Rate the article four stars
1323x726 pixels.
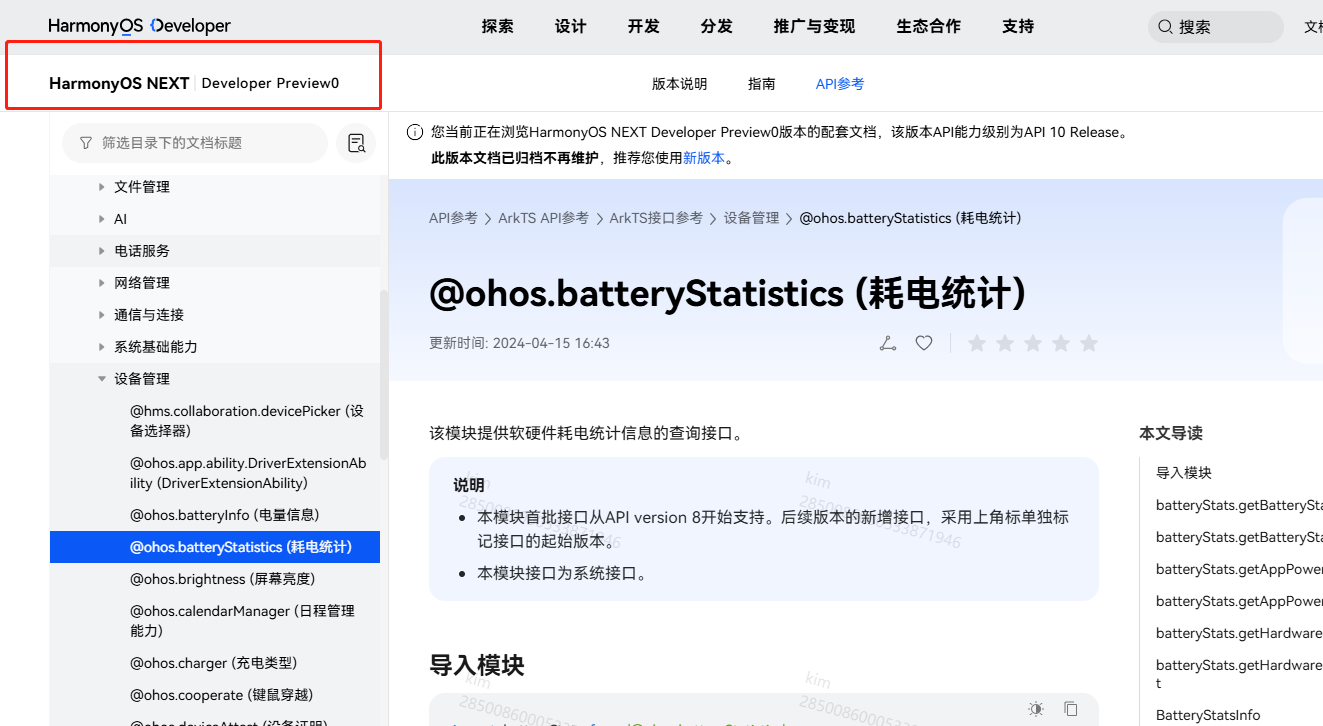click(x=1061, y=343)
